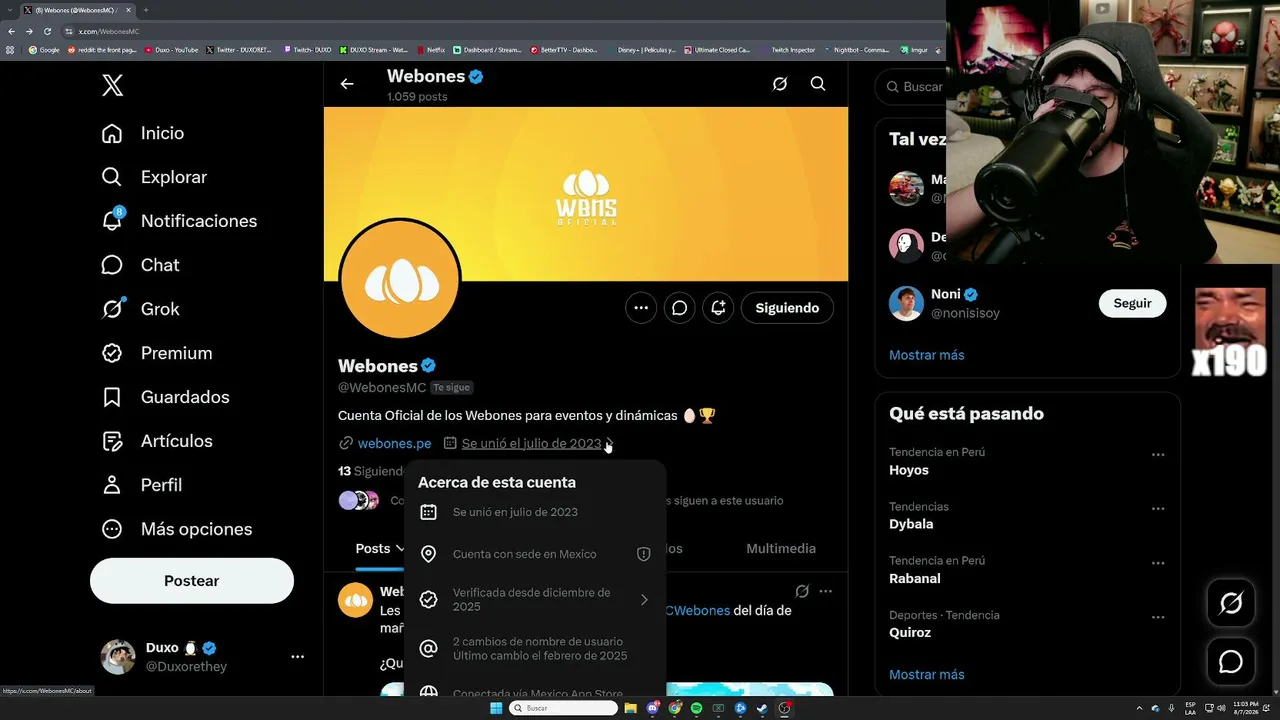The height and width of the screenshot is (720, 1280).
Task: Open more options for the Dybala trend
Action: [x=1158, y=508]
